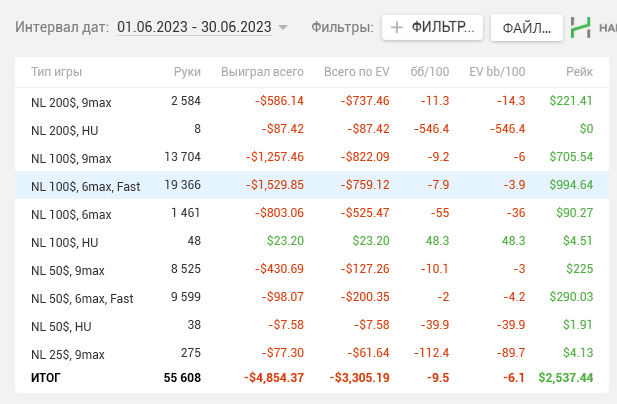Click the ИТОГ totals row

coord(312,378)
